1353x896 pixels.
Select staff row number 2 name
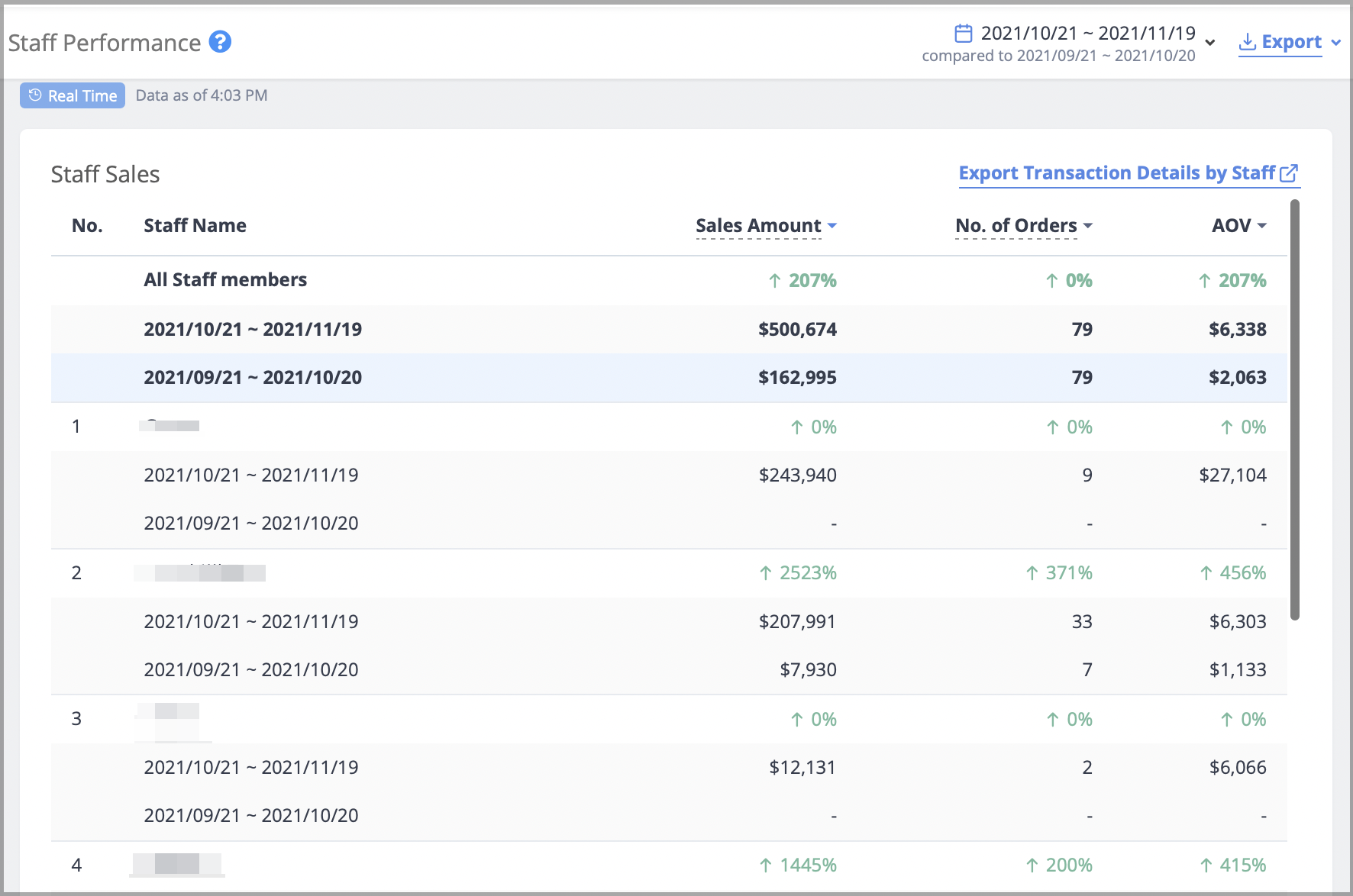pos(200,573)
